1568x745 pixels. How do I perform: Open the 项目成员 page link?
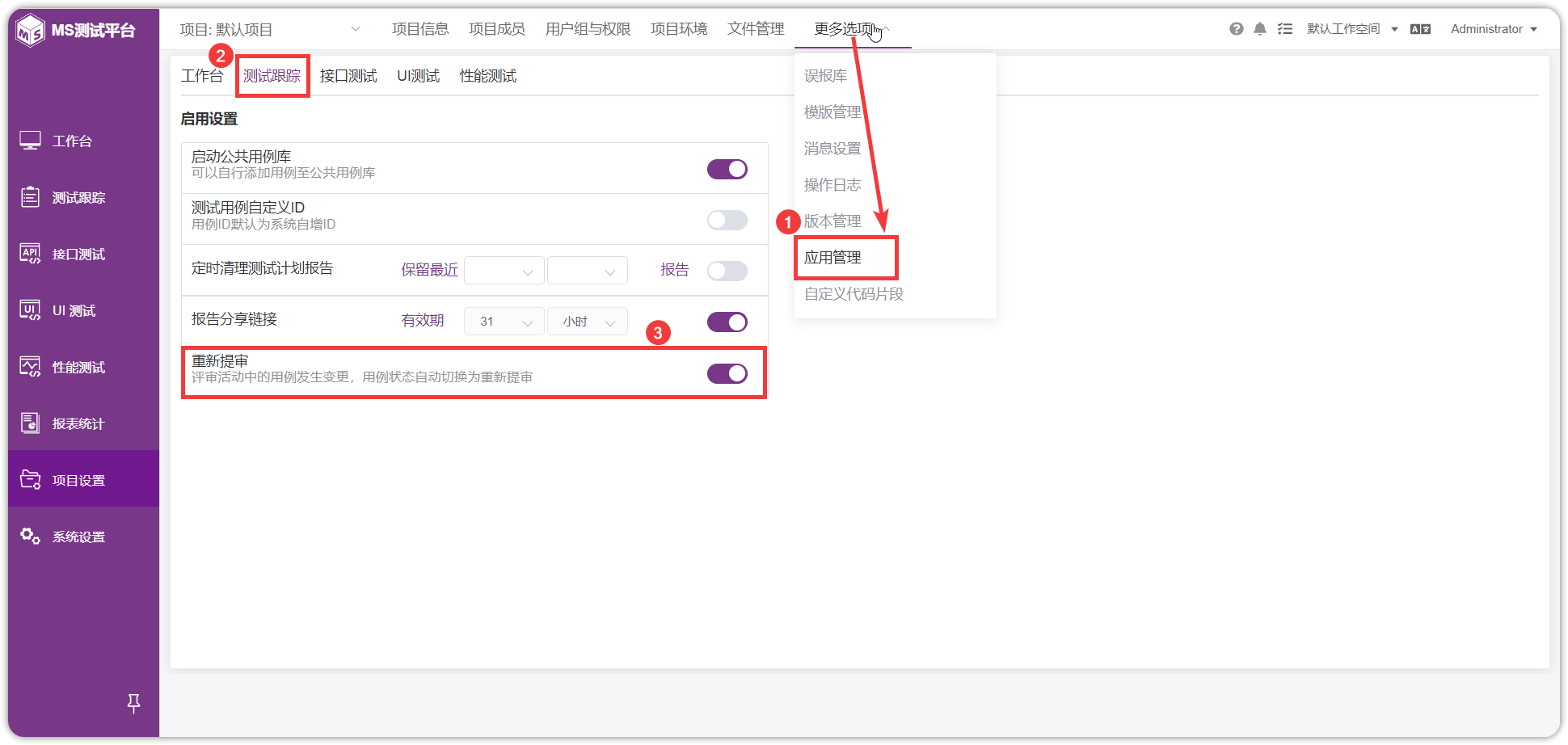[x=497, y=29]
